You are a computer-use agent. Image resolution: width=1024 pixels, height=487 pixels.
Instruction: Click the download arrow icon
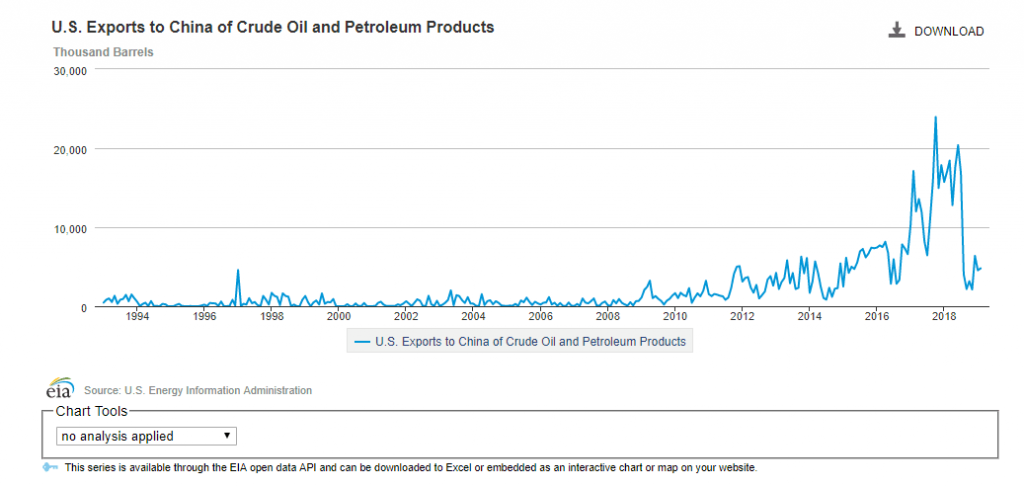[896, 31]
